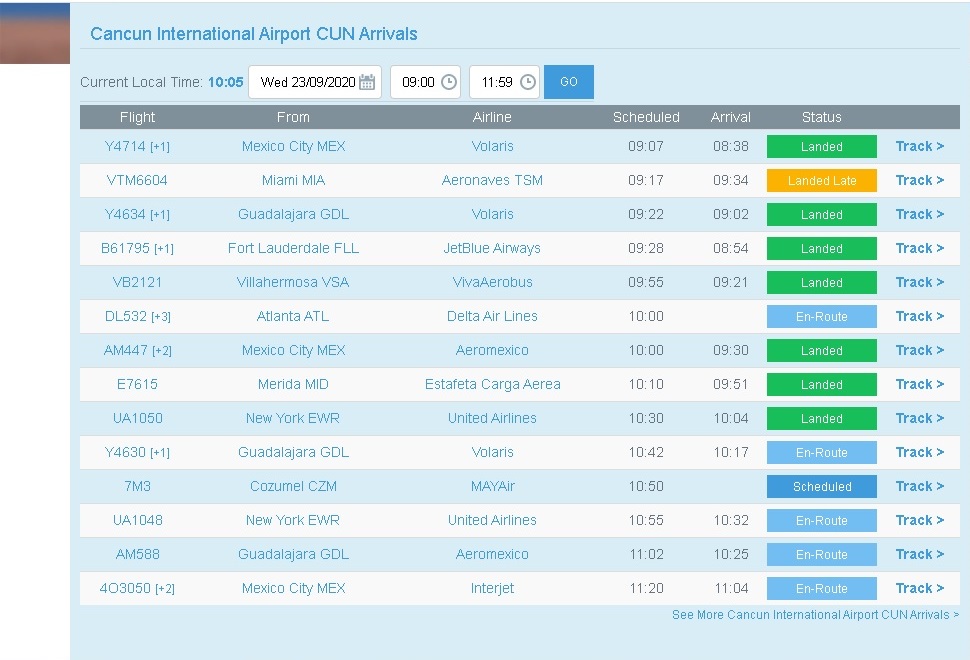The image size is (970, 660).
Task: Open flight number E7615 link
Action: tap(137, 384)
